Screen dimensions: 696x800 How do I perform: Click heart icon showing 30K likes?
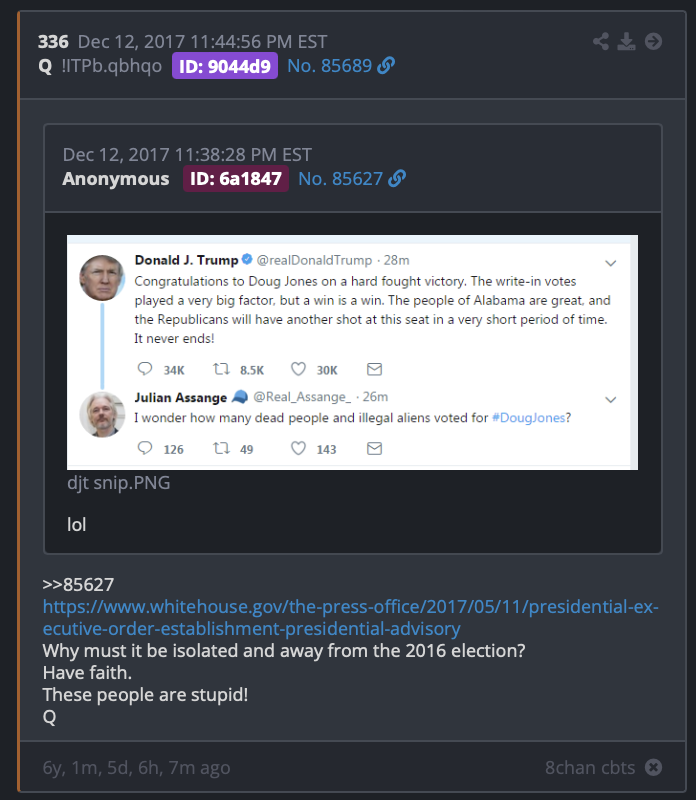click(x=298, y=369)
